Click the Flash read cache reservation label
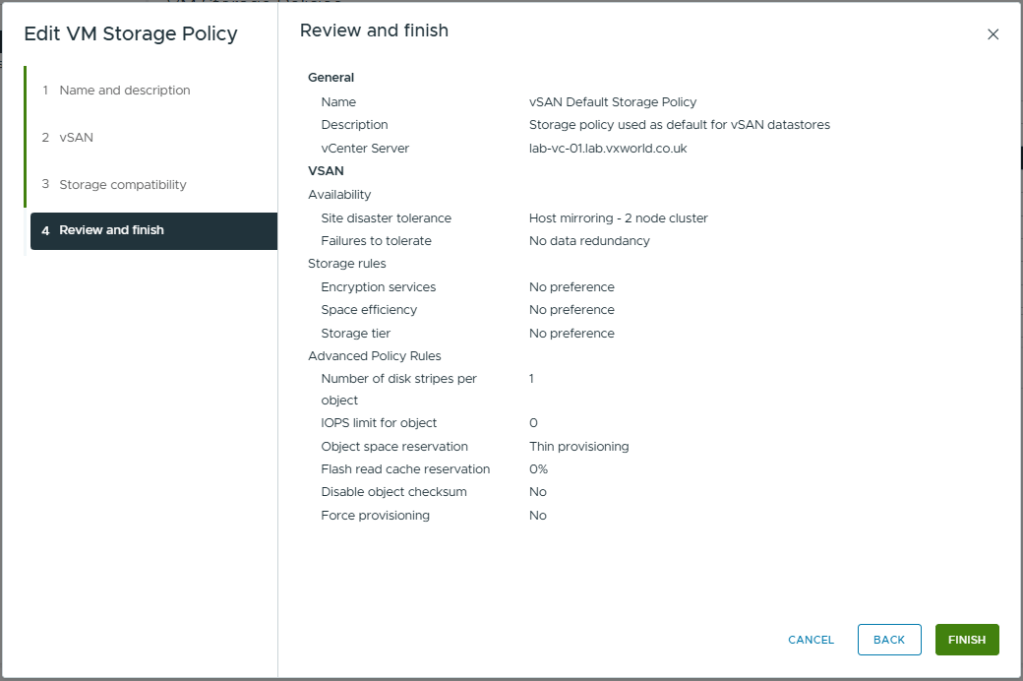Viewport: 1023px width, 681px height. (x=405, y=469)
